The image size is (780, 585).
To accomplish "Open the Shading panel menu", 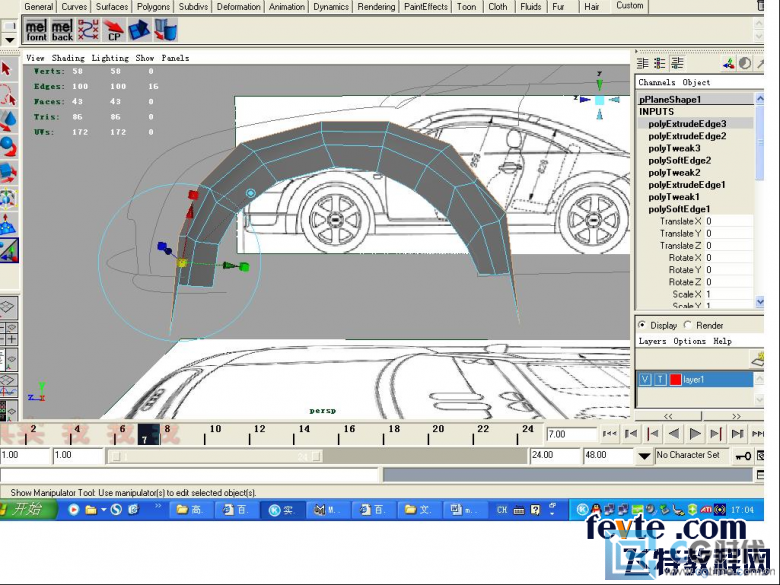I will tap(68, 58).
